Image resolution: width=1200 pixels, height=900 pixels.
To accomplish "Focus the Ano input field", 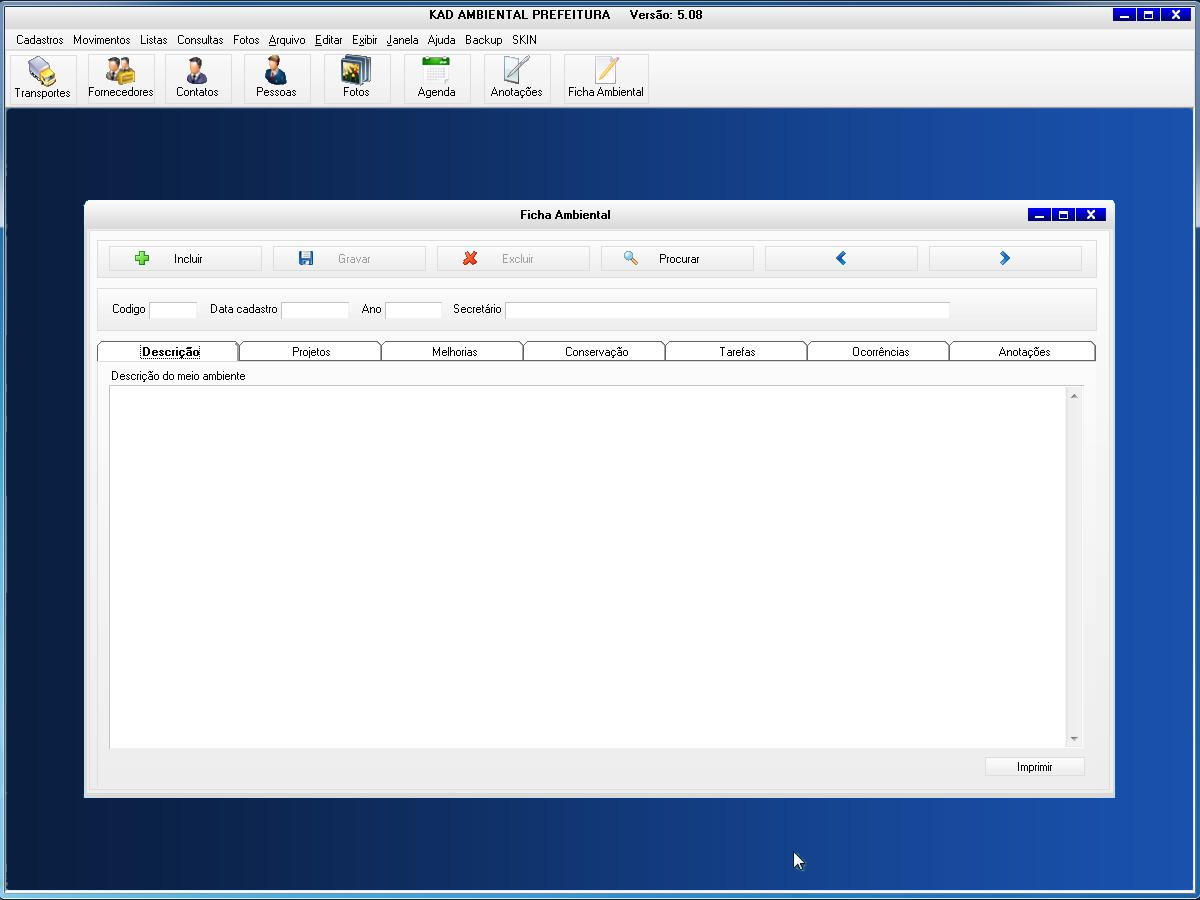I will pyautogui.click(x=413, y=310).
